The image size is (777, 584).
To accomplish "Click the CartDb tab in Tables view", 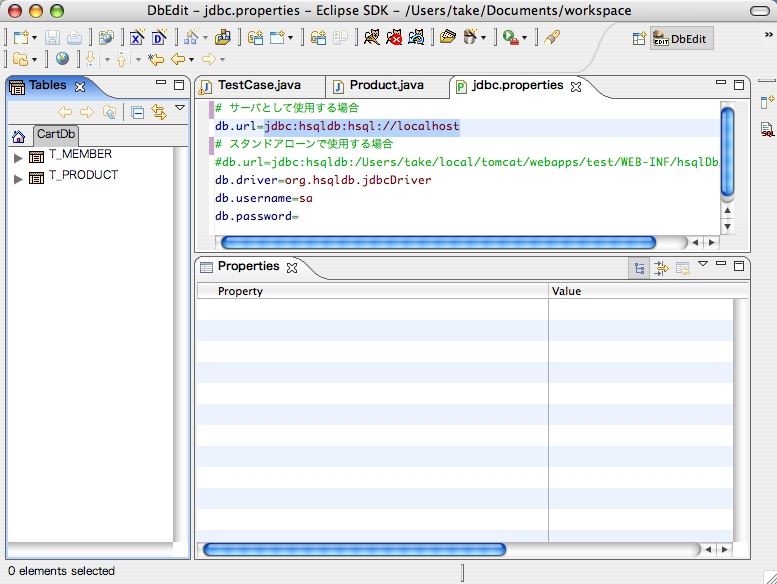I will pos(56,135).
